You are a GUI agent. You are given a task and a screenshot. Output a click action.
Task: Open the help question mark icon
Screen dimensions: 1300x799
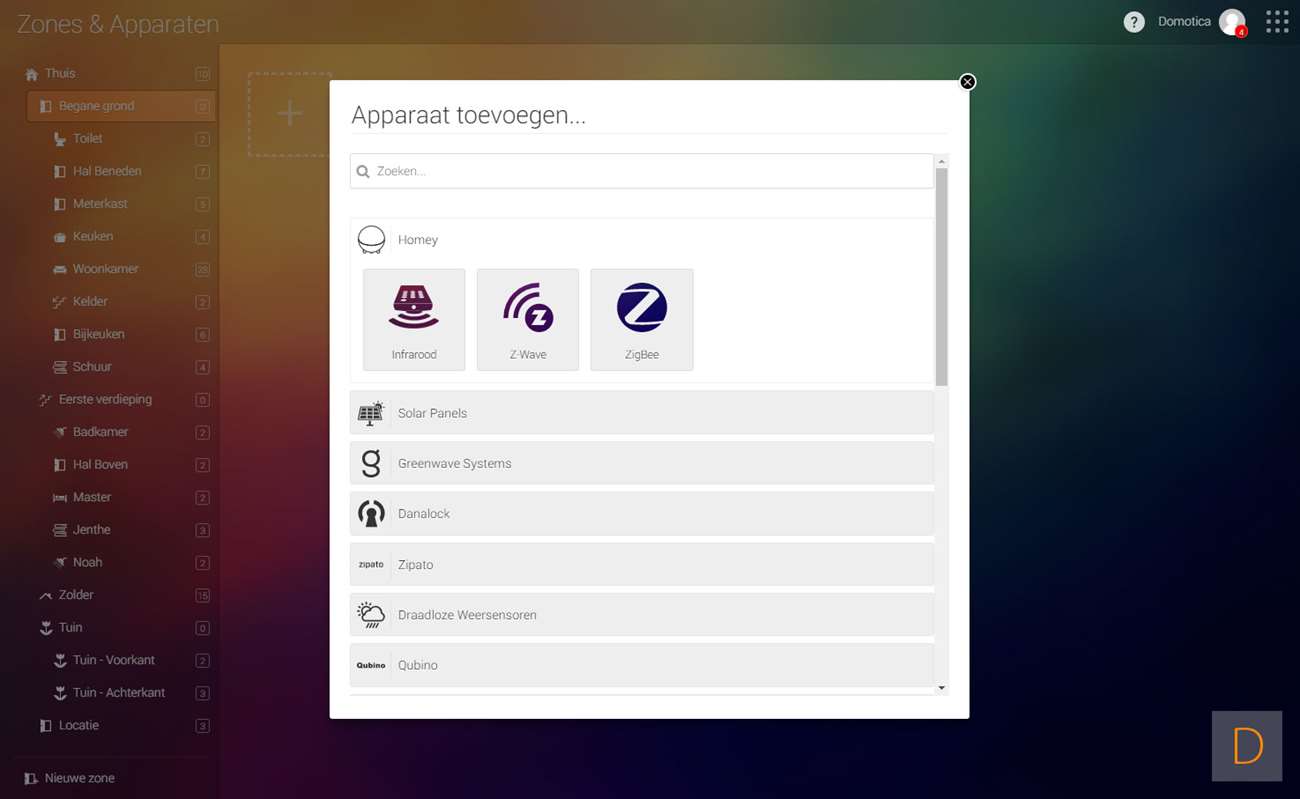click(x=1134, y=22)
